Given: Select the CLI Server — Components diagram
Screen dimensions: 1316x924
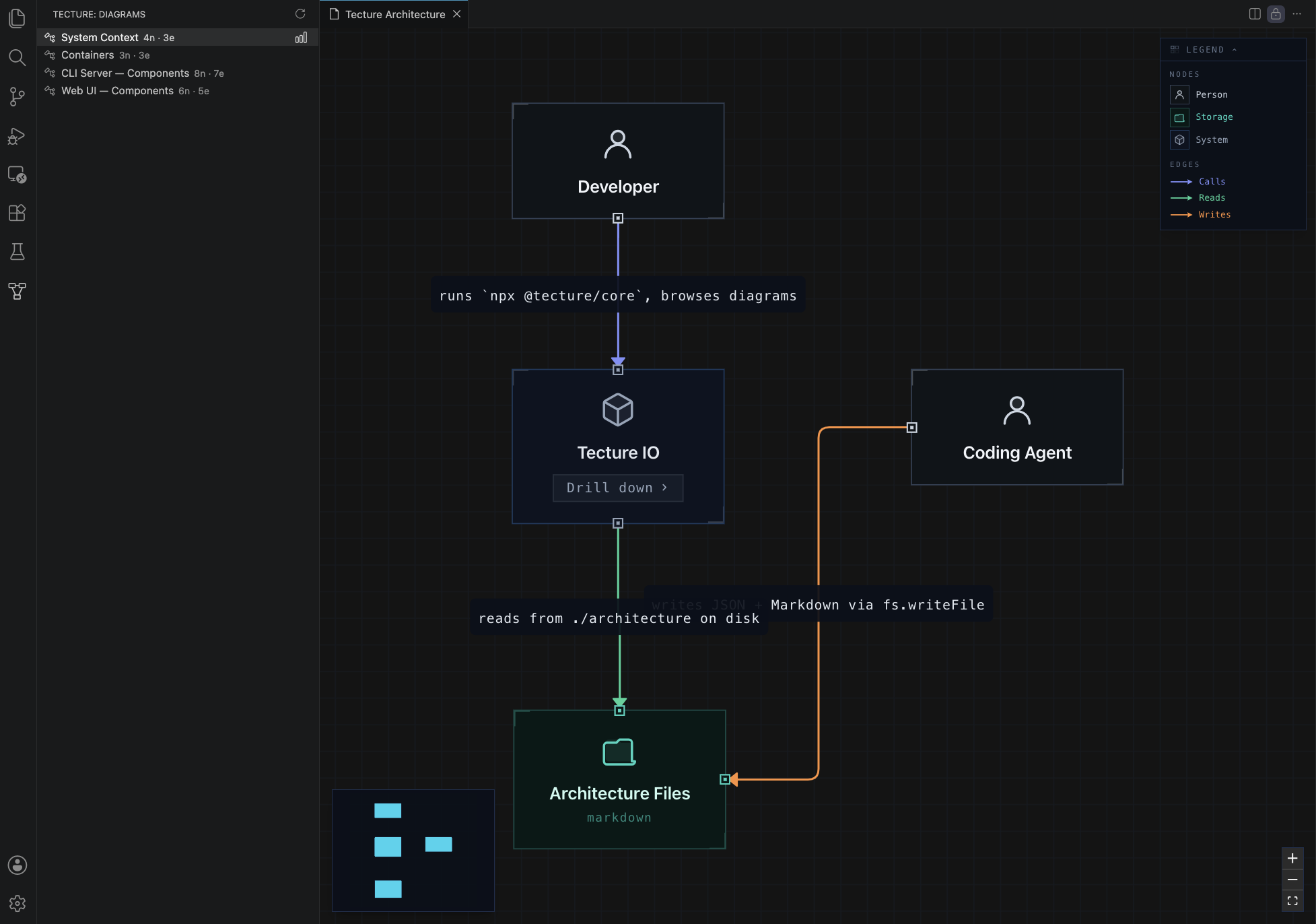Looking at the screenshot, I should (178, 73).
